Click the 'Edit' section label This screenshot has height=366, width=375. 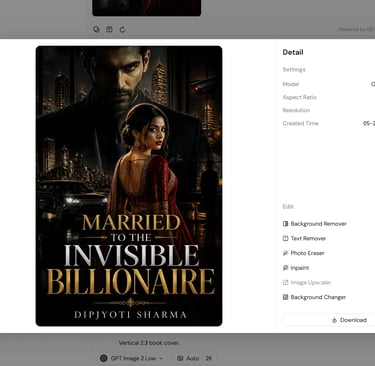pyautogui.click(x=288, y=206)
